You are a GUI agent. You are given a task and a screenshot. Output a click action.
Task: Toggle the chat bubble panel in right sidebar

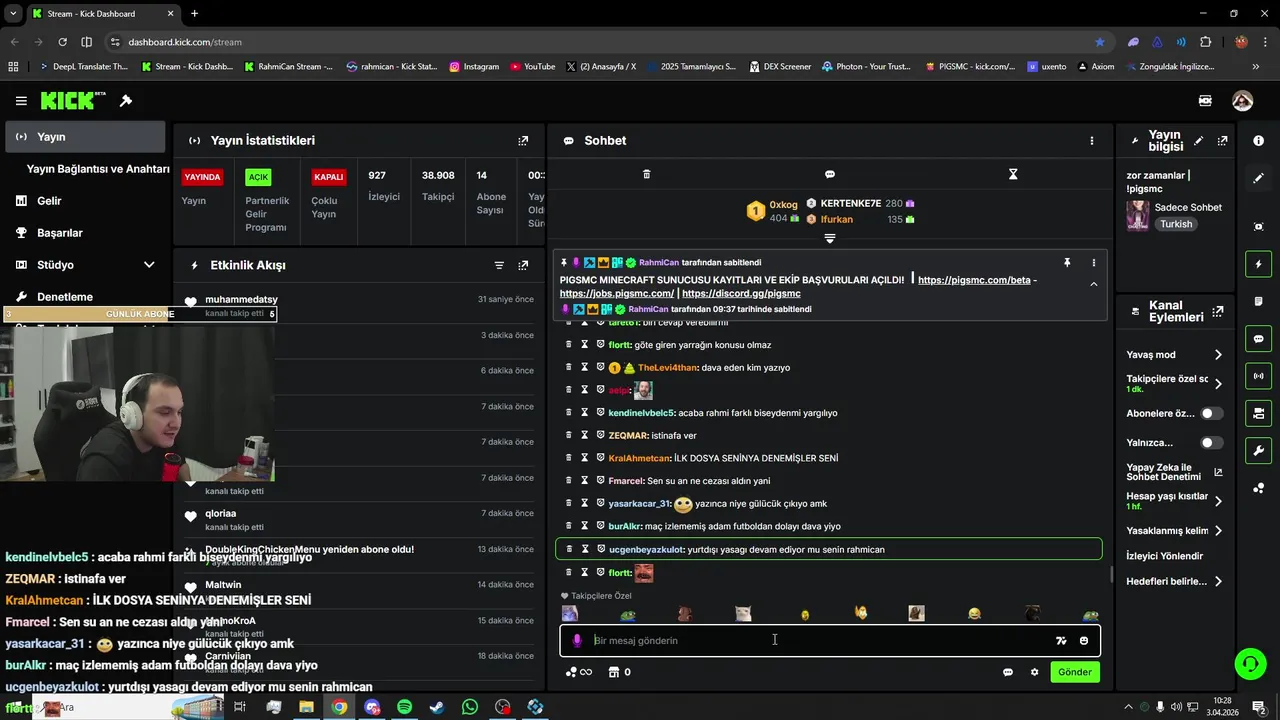click(1258, 339)
